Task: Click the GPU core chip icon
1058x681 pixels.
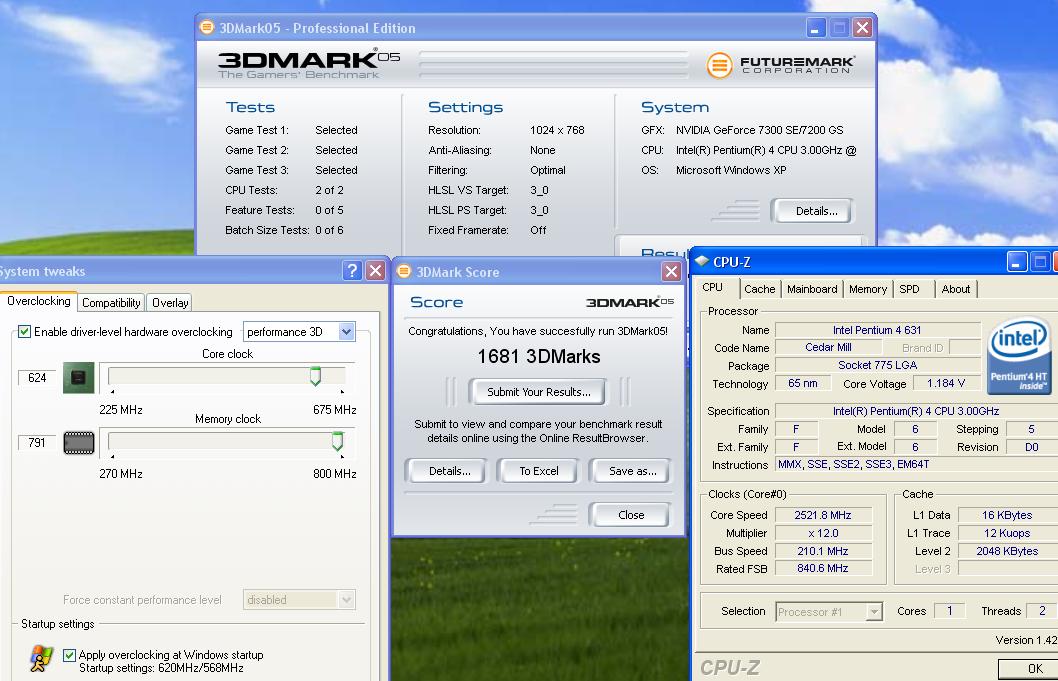Action: [x=78, y=378]
